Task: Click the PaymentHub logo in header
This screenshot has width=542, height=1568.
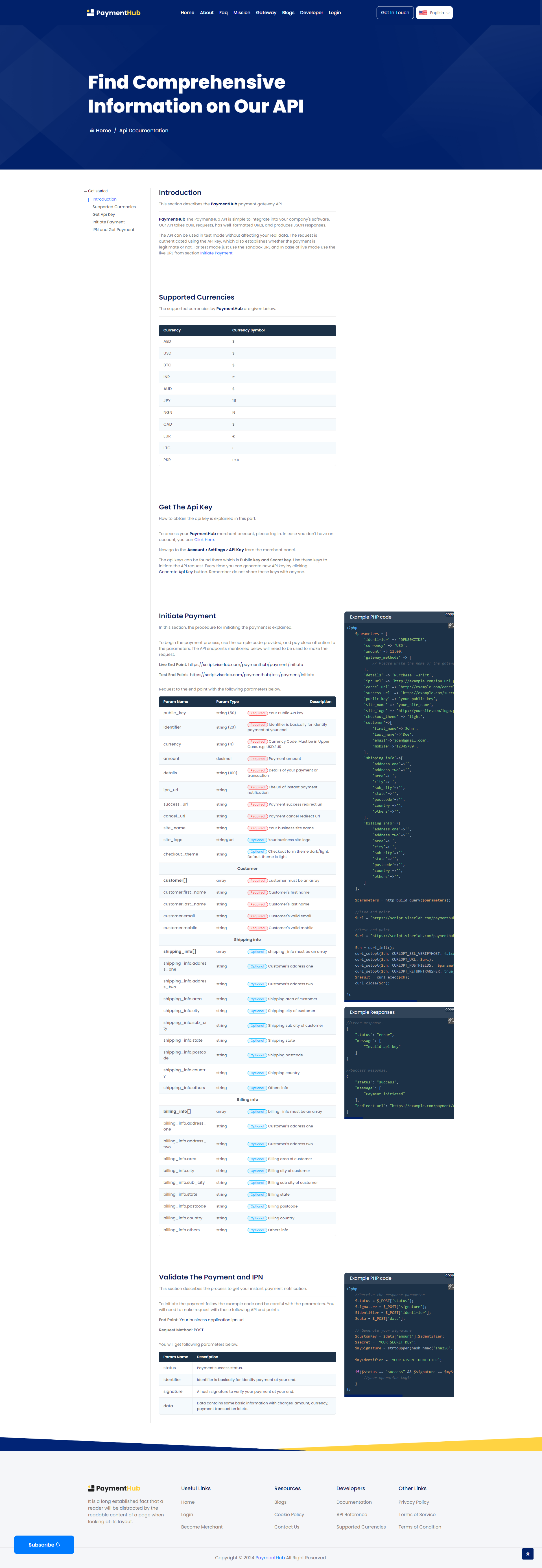Action: tap(114, 13)
